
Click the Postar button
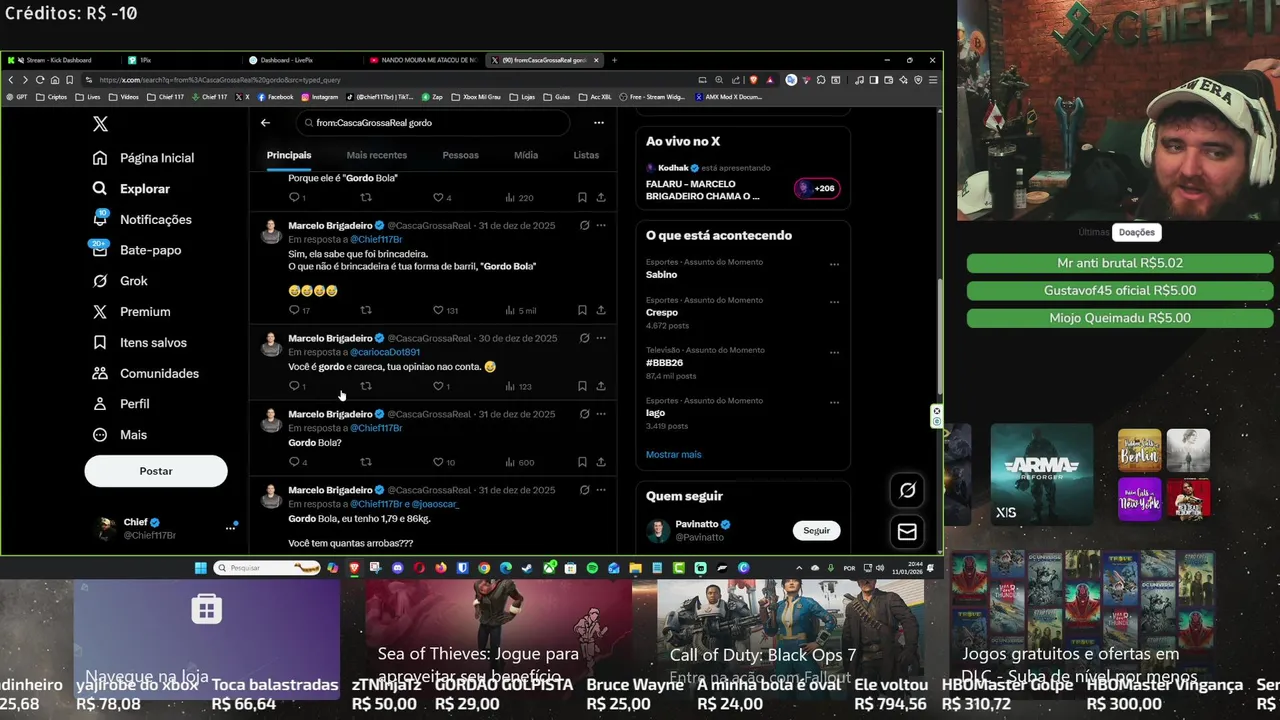156,471
